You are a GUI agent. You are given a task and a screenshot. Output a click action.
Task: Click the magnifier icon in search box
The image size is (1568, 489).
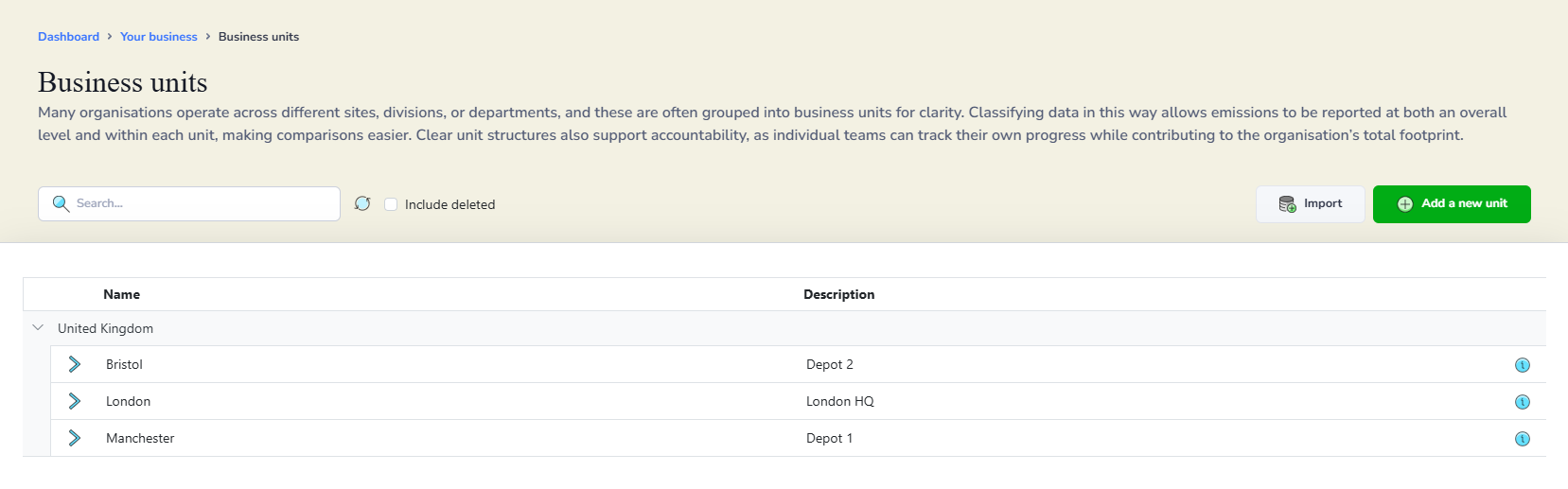(x=61, y=203)
